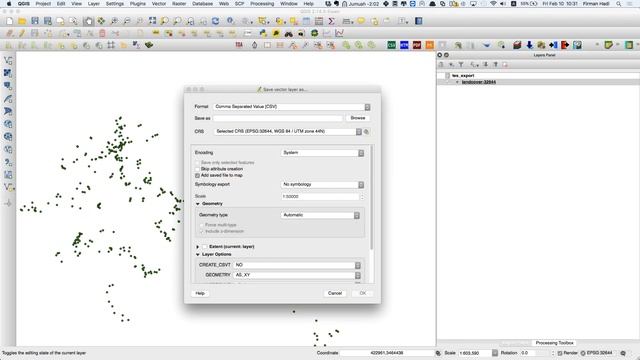Select the Zoom In magnifier
The width and height of the screenshot is (640, 360).
(x=114, y=21)
